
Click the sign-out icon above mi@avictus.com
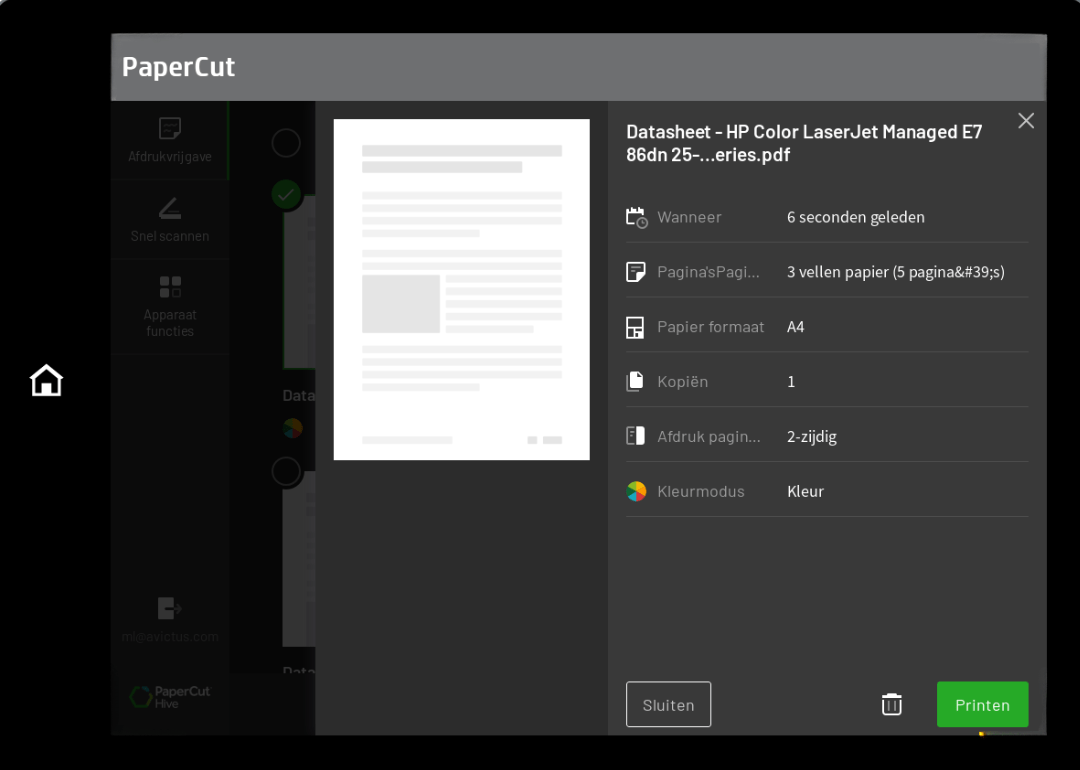point(170,608)
